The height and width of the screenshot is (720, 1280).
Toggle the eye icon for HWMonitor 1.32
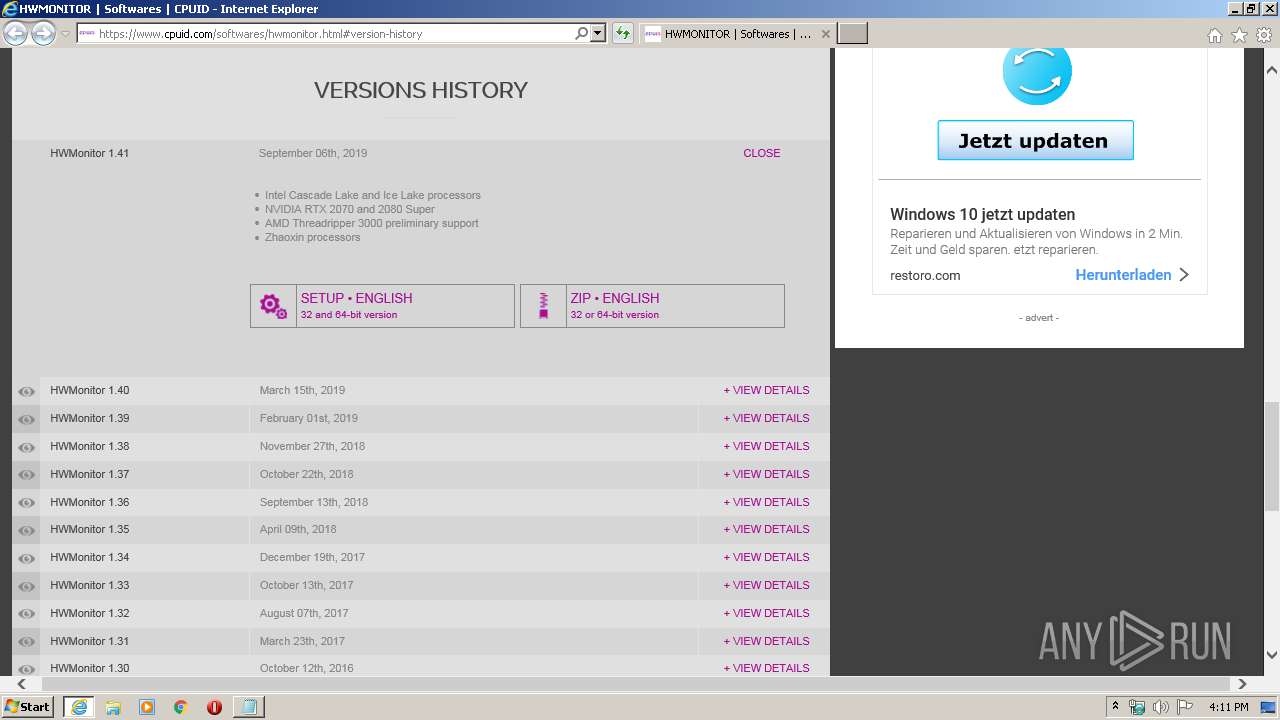[x=27, y=614]
